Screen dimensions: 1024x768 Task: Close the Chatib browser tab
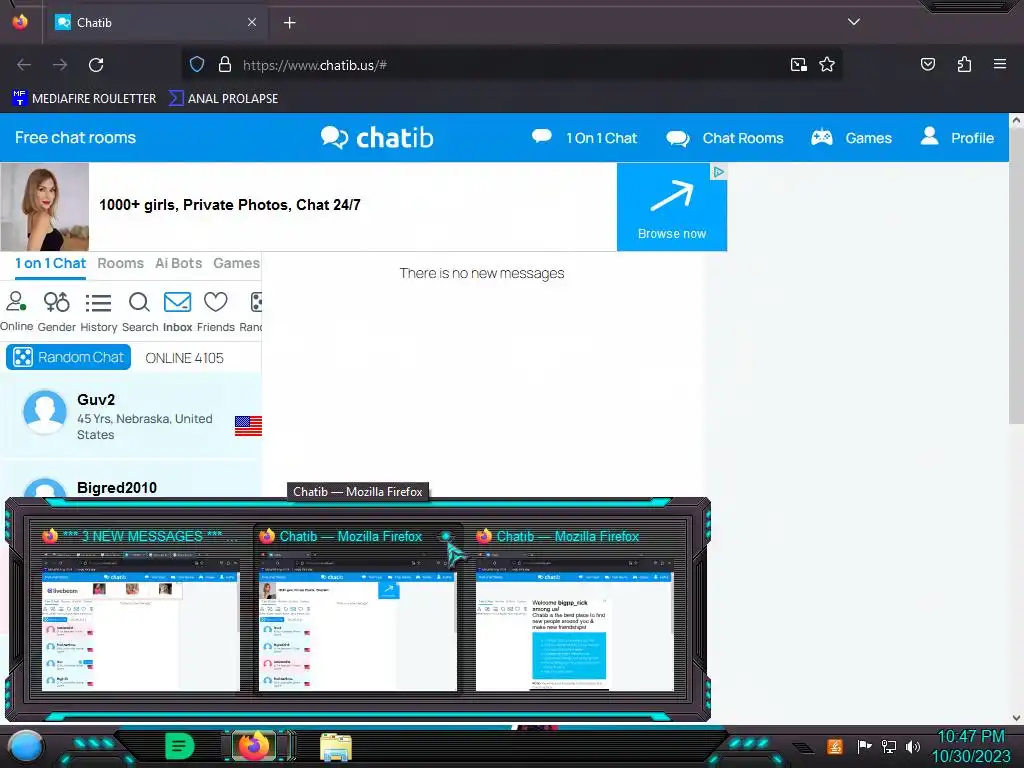coord(252,22)
